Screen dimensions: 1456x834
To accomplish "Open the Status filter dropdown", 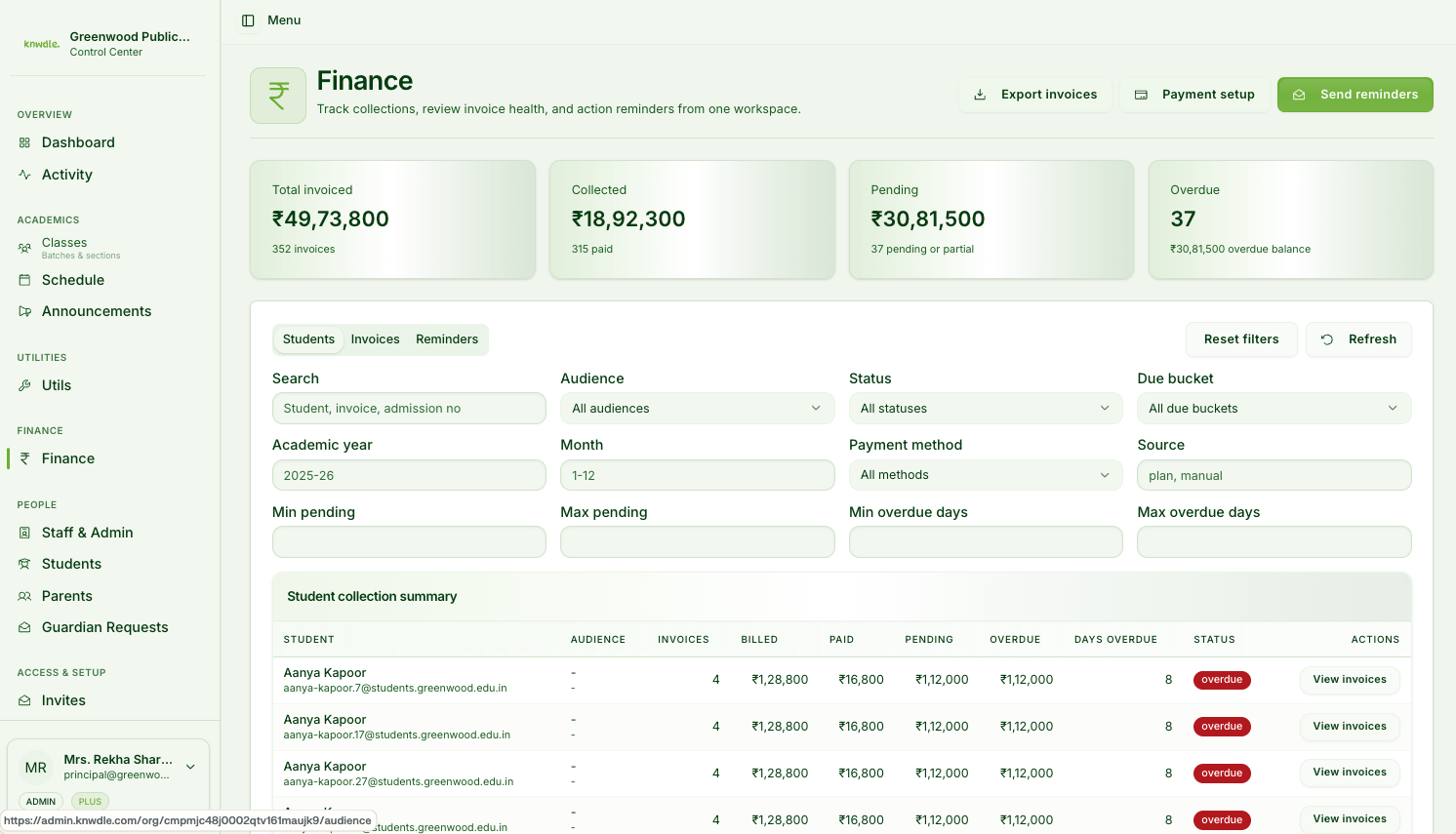I will [986, 409].
